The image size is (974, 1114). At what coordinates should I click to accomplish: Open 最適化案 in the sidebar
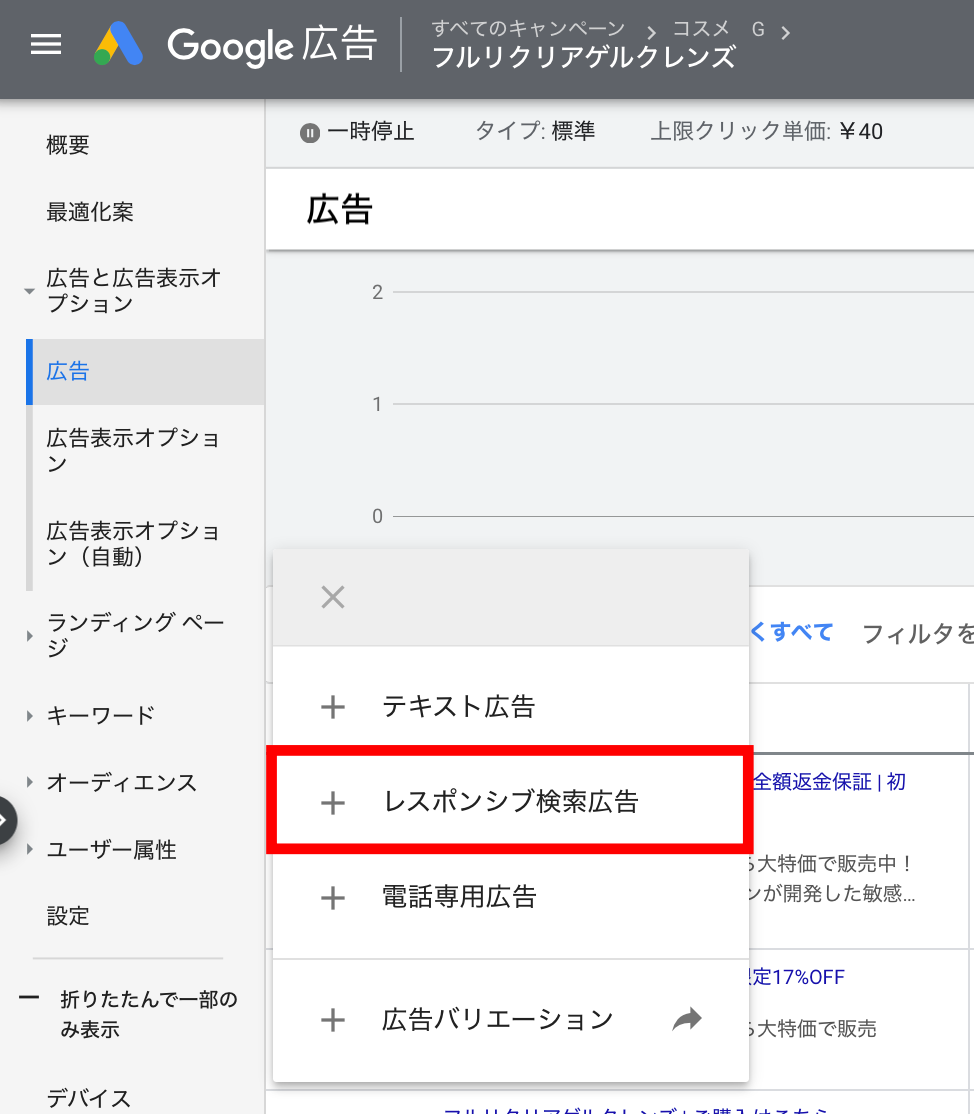coord(90,212)
